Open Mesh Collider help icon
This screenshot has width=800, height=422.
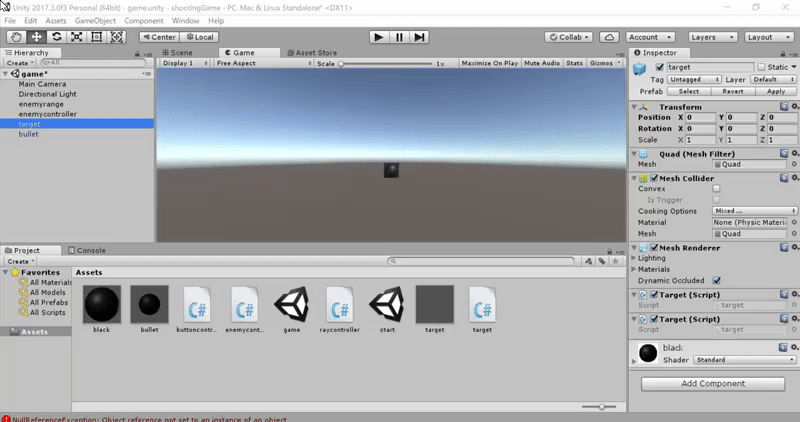pos(784,178)
